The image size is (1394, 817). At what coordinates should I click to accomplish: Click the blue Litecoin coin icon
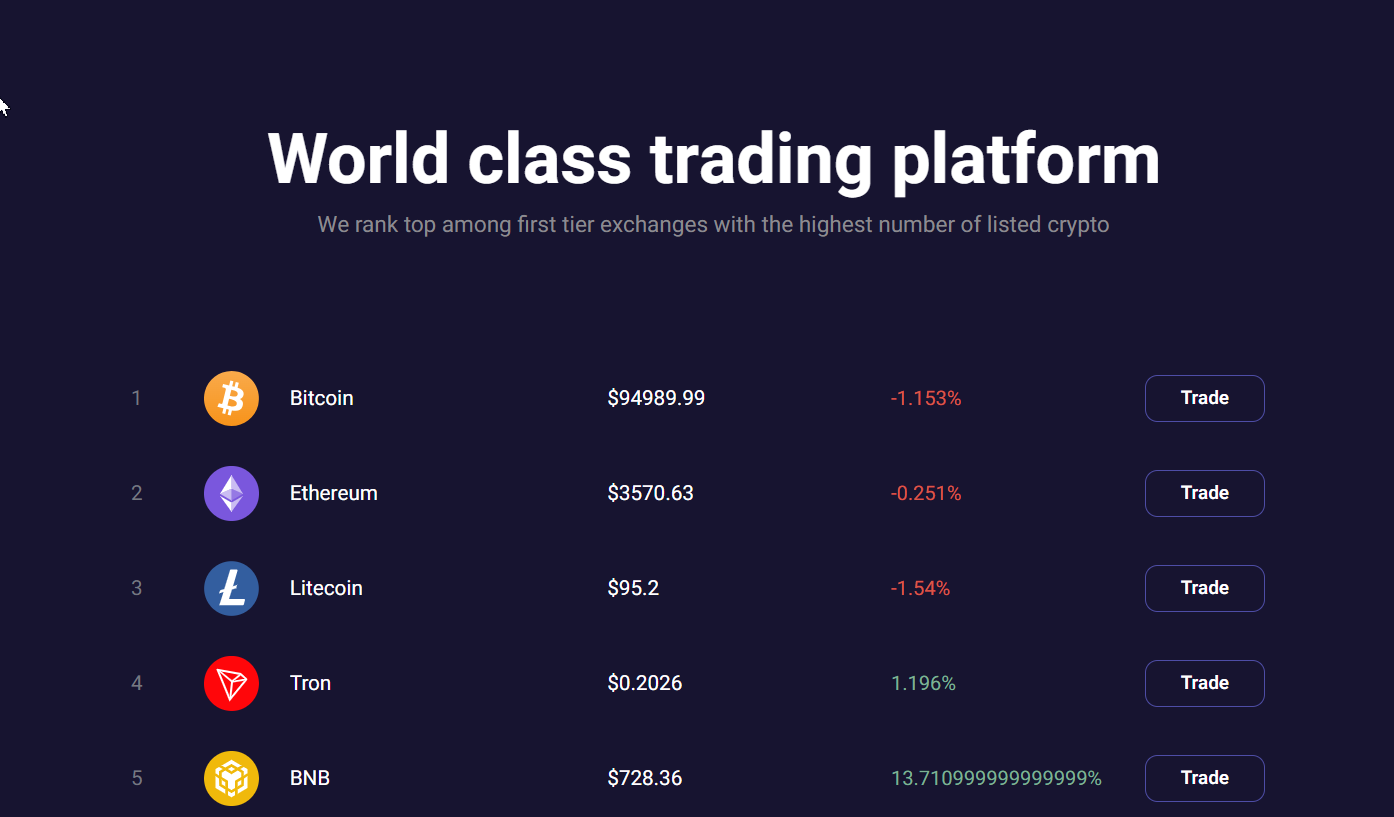click(x=231, y=588)
